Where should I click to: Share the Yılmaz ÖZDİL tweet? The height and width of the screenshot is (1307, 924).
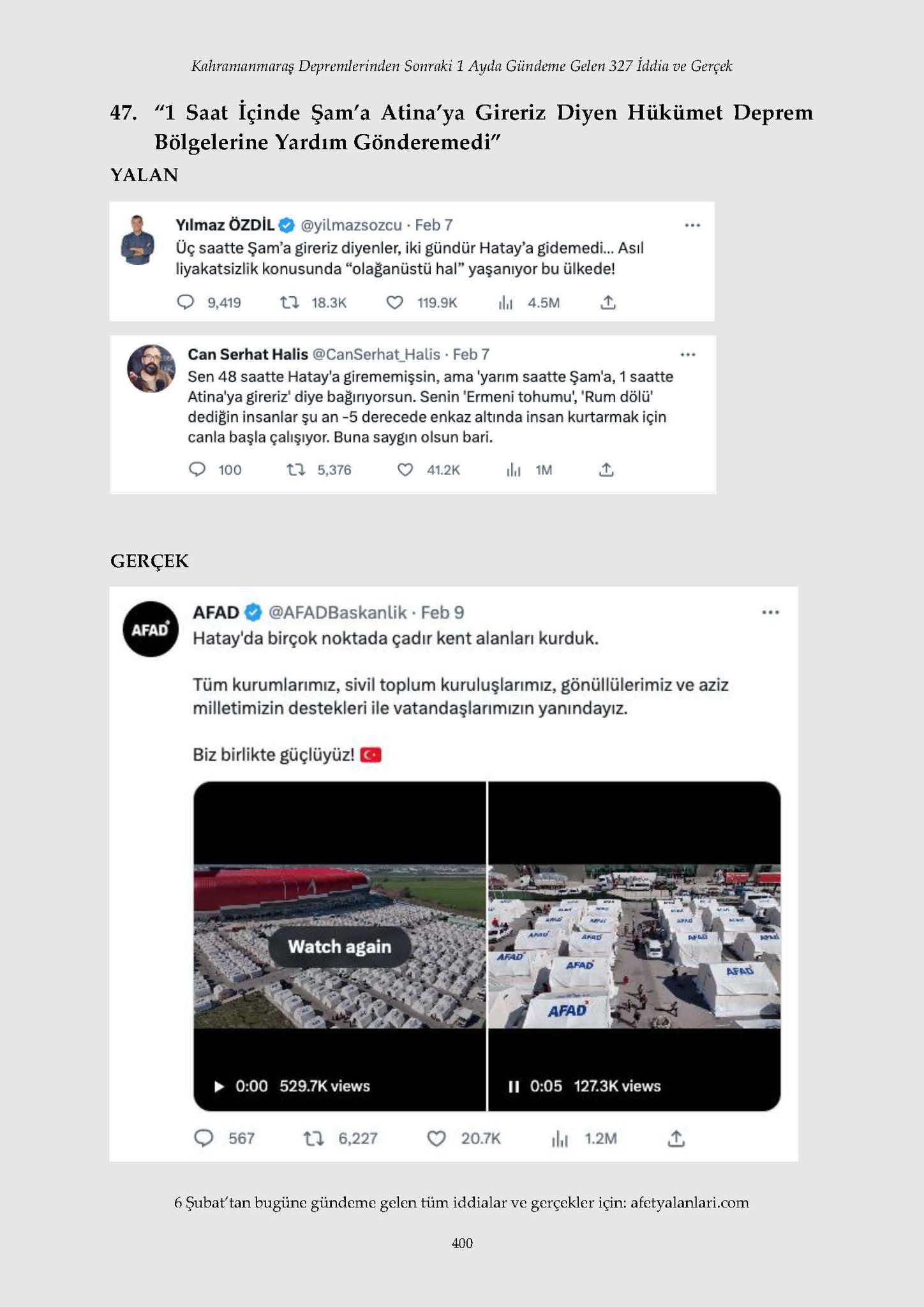tap(608, 302)
